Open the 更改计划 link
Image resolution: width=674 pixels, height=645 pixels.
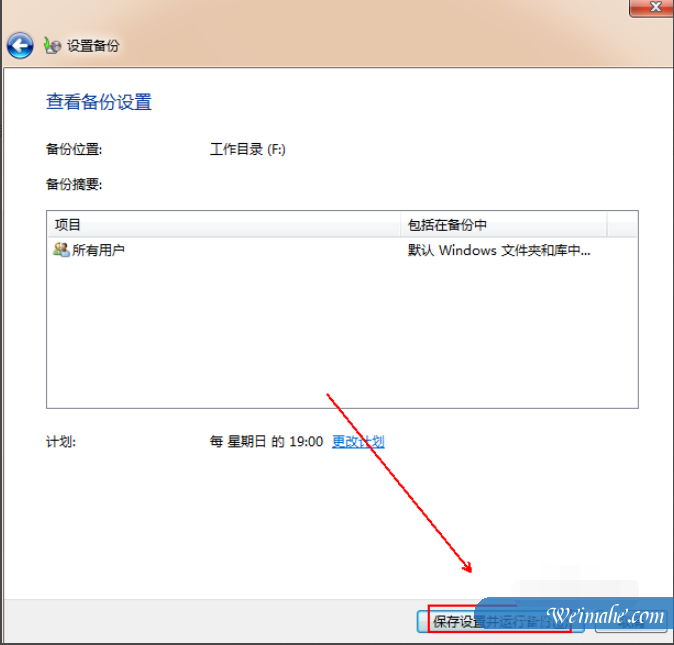(x=358, y=441)
